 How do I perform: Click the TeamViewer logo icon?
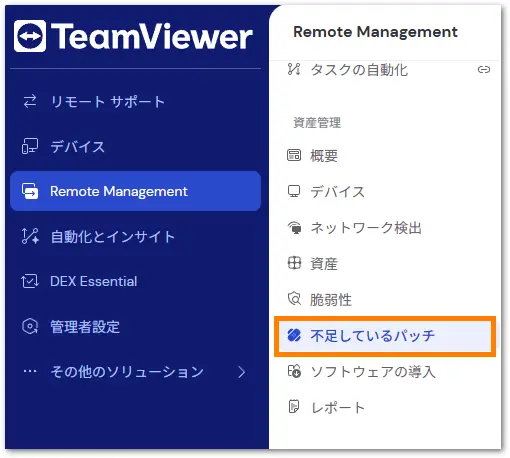click(x=30, y=36)
